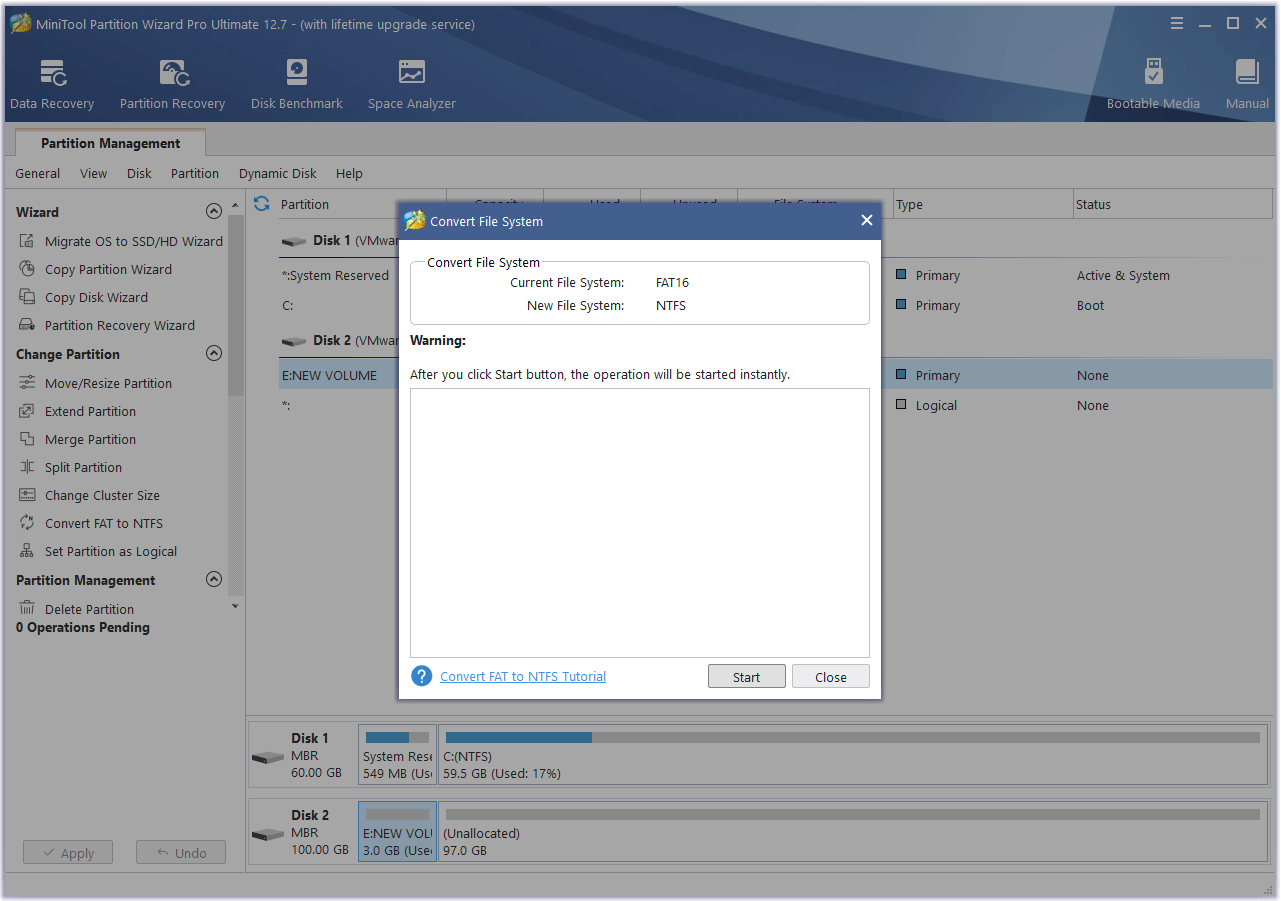Click Extend Partition icon
This screenshot has width=1281, height=901.
pos(27,411)
